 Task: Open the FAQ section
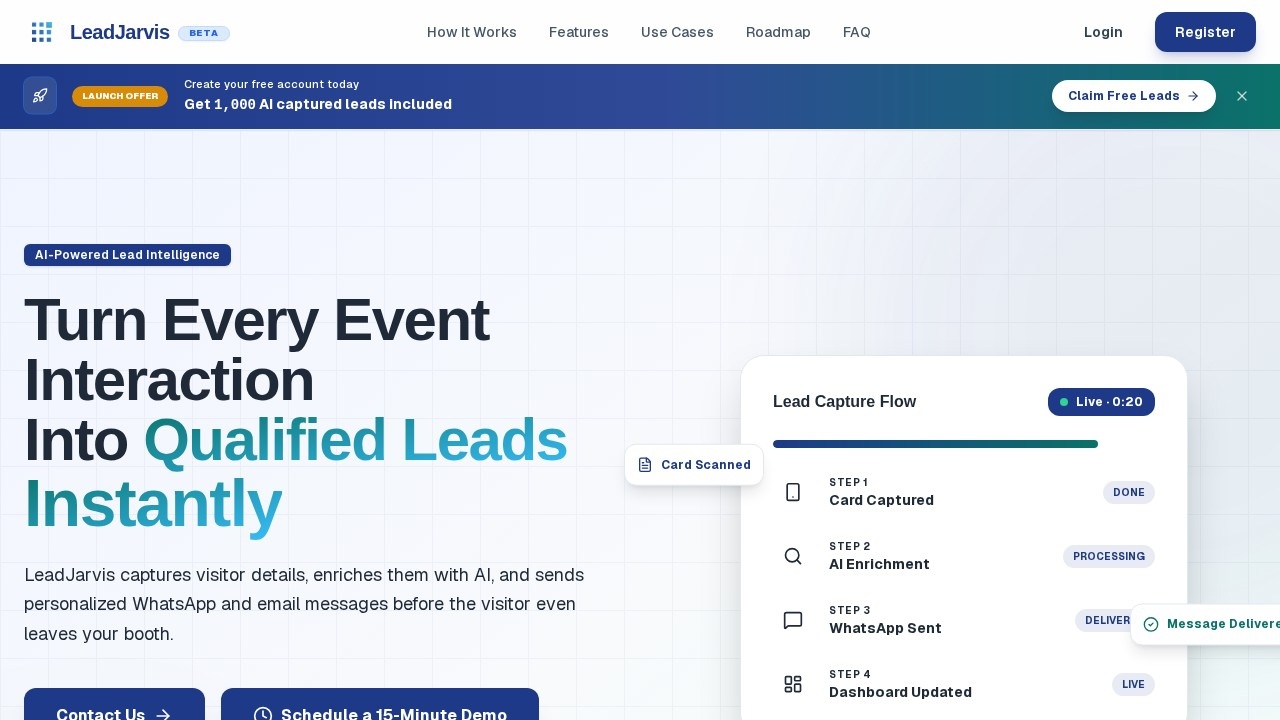coord(857,32)
